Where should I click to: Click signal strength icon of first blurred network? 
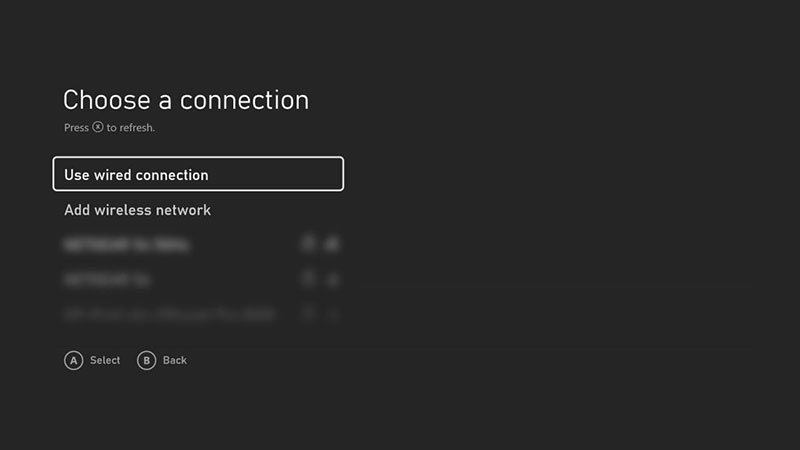(333, 243)
